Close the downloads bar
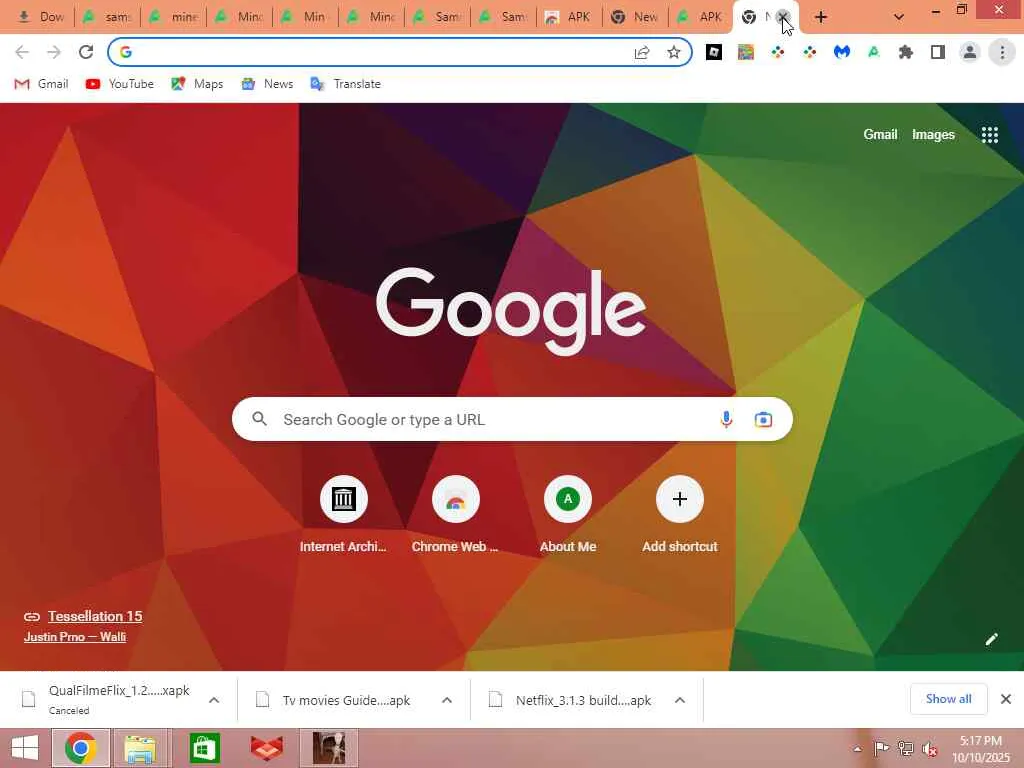1024x768 pixels. tap(1006, 699)
